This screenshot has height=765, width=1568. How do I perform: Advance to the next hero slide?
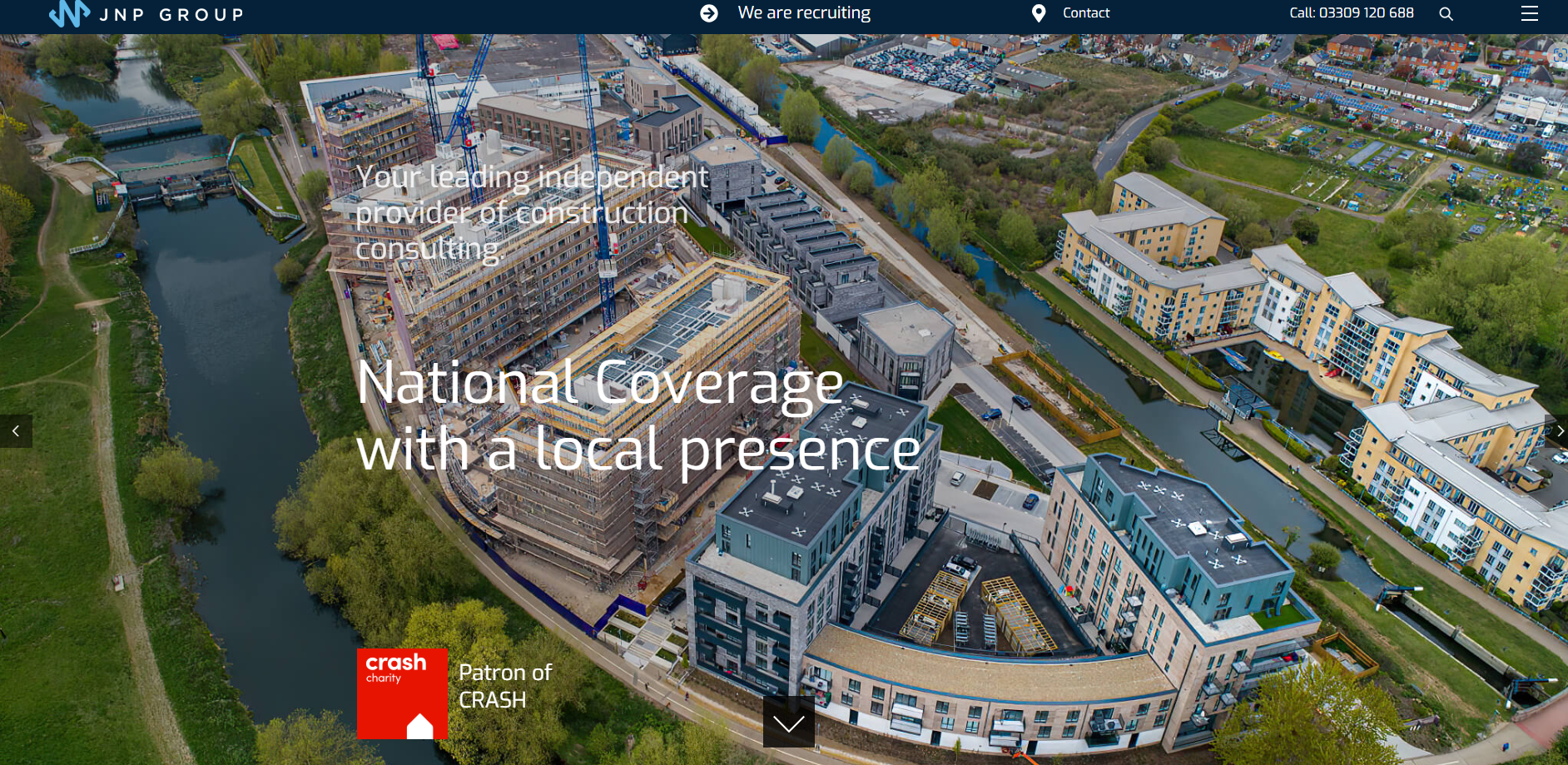(1557, 431)
